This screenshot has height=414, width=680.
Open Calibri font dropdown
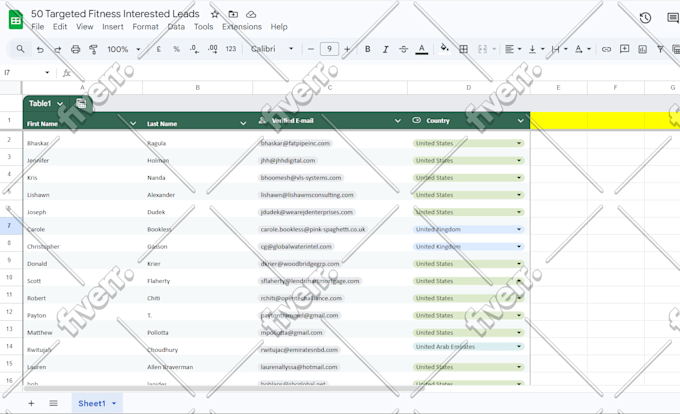[x=272, y=49]
